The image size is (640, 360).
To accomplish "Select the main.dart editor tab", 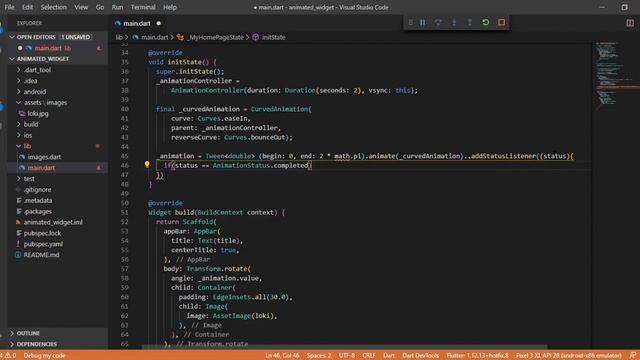I will pyautogui.click(x=137, y=24).
